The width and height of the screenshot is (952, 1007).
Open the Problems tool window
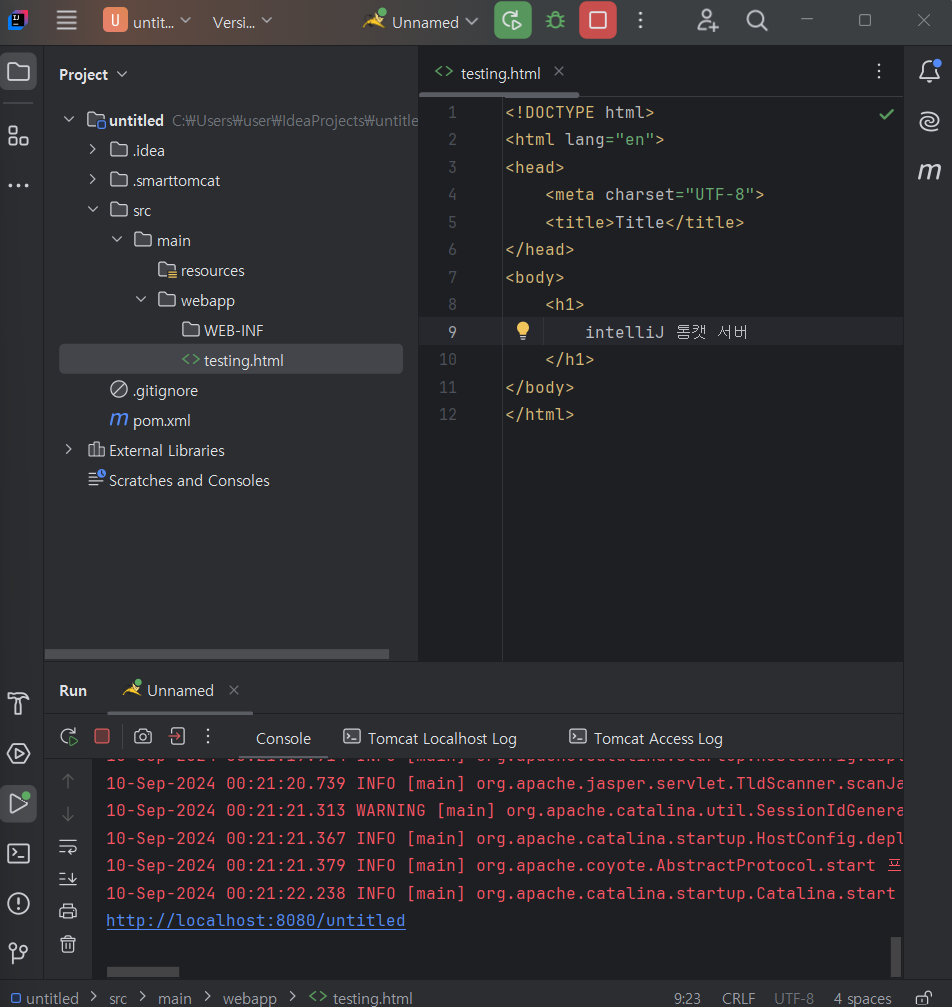18,904
